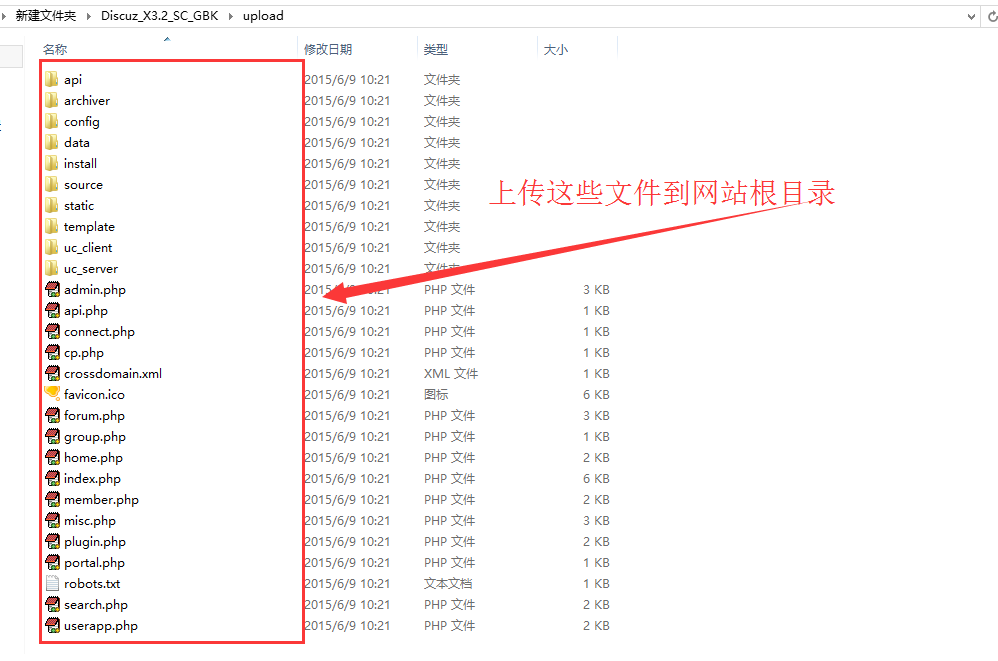Sort by 类型 column header
998x661 pixels.
(x=435, y=49)
